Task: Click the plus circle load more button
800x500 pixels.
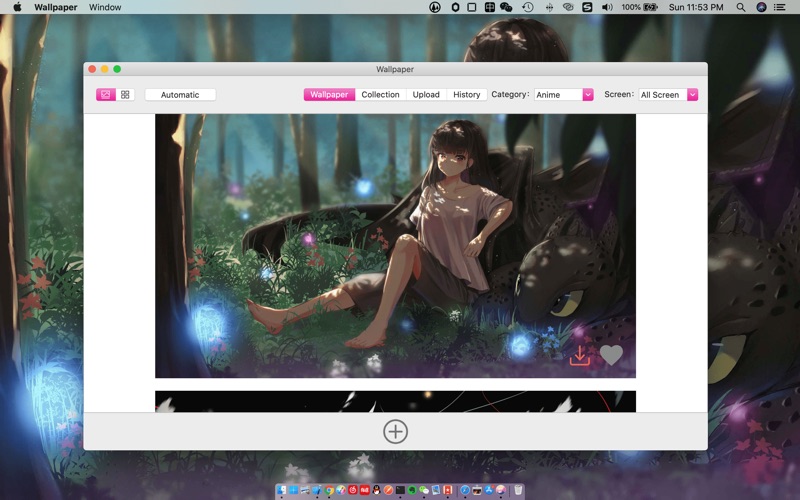Action: 395,432
